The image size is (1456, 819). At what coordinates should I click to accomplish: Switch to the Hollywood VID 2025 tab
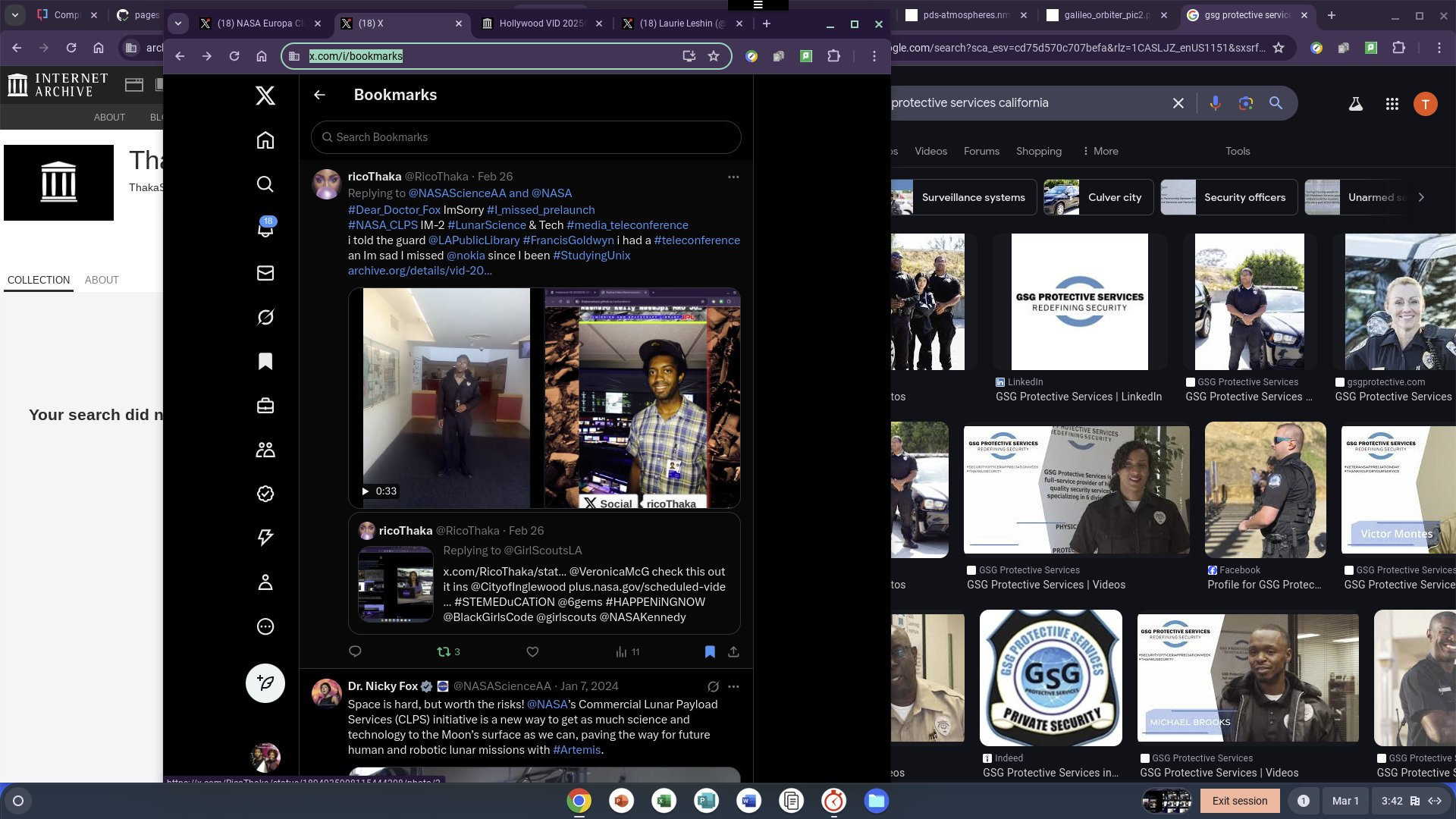point(541,24)
